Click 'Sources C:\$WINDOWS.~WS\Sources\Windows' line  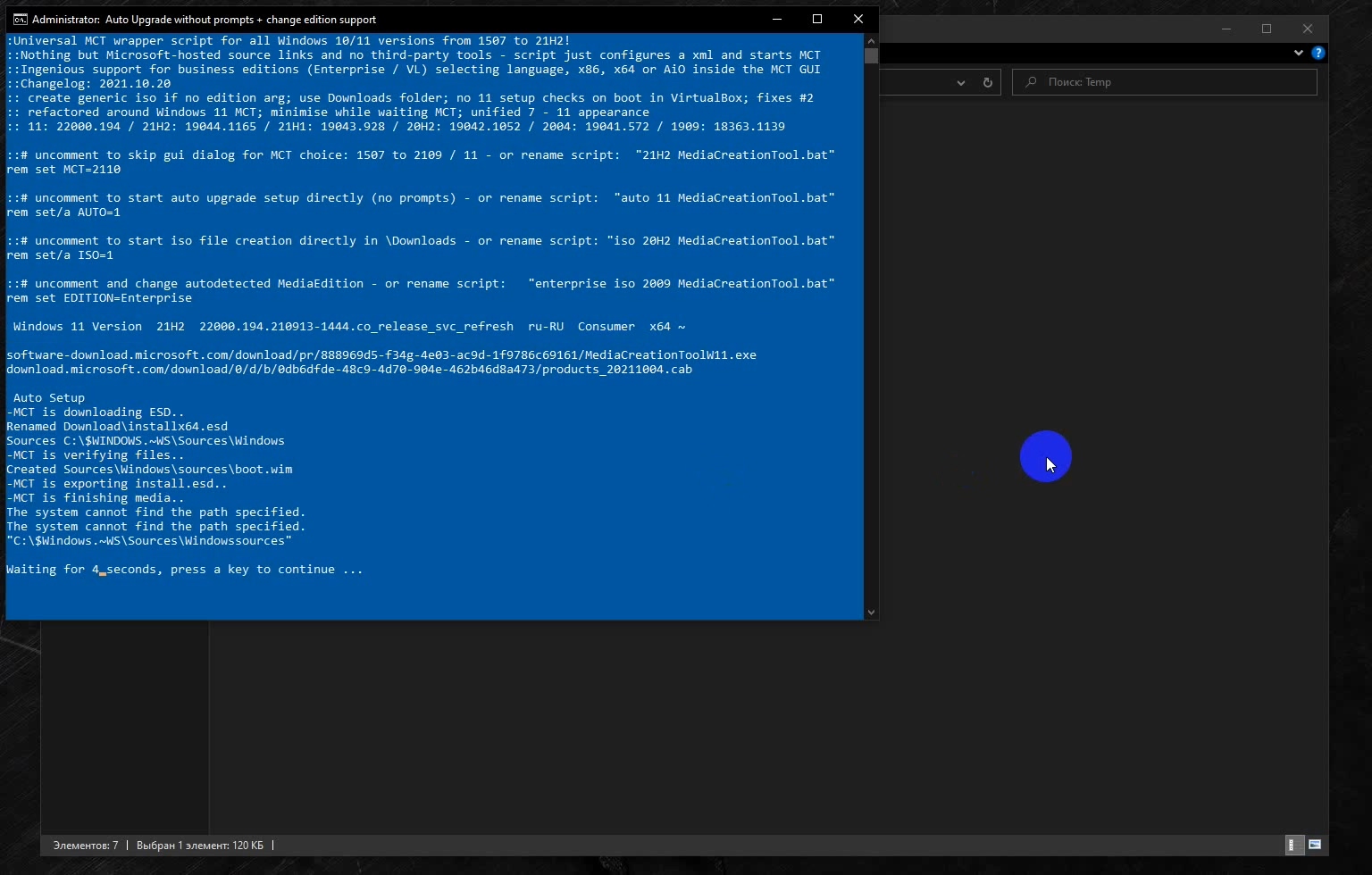pos(146,441)
